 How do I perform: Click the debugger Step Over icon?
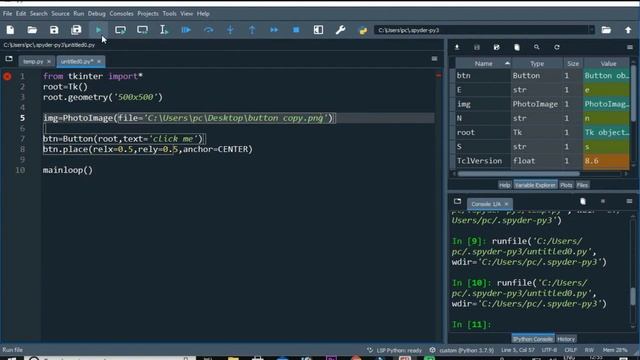pos(208,30)
